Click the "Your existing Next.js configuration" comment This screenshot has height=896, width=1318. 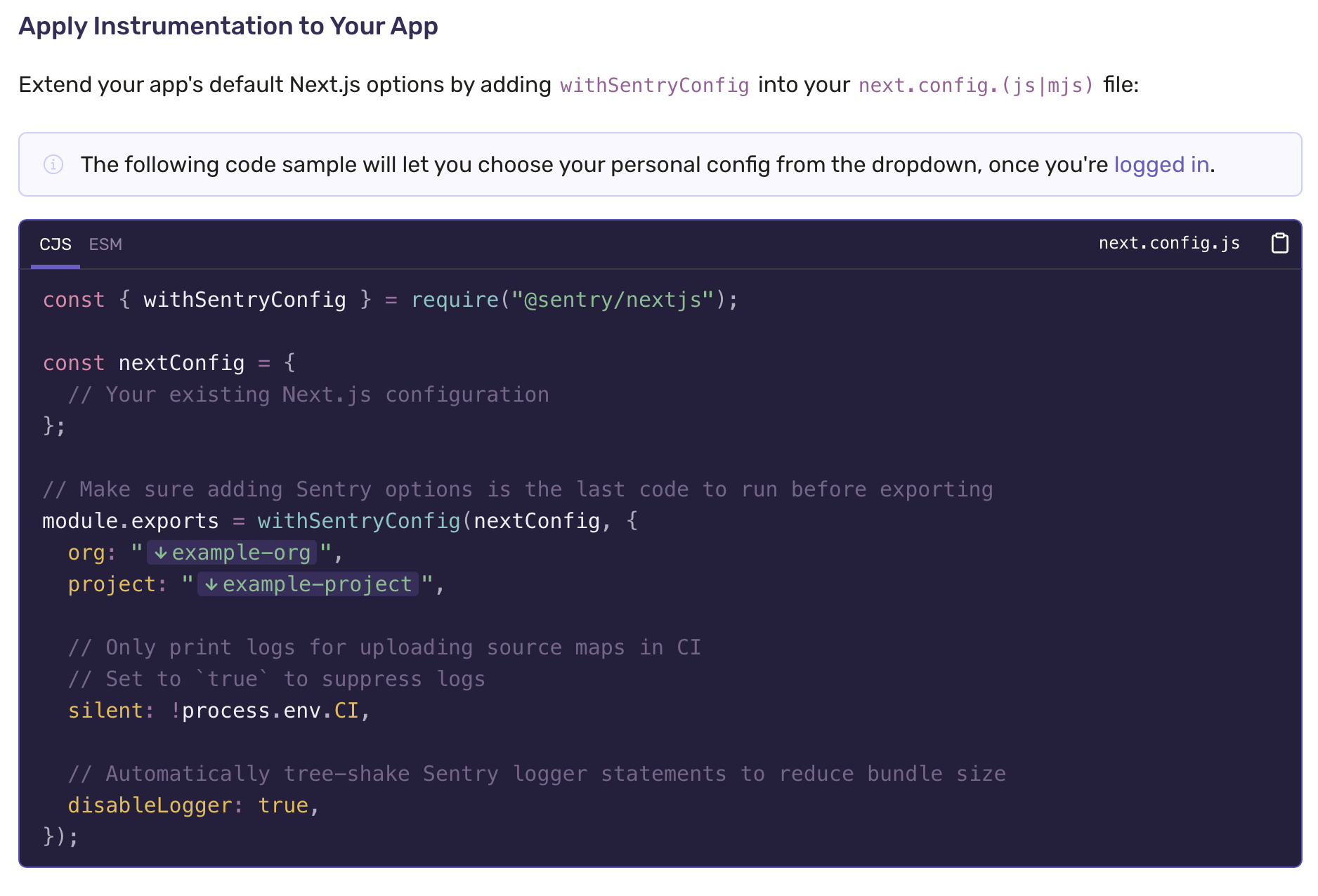click(x=309, y=395)
